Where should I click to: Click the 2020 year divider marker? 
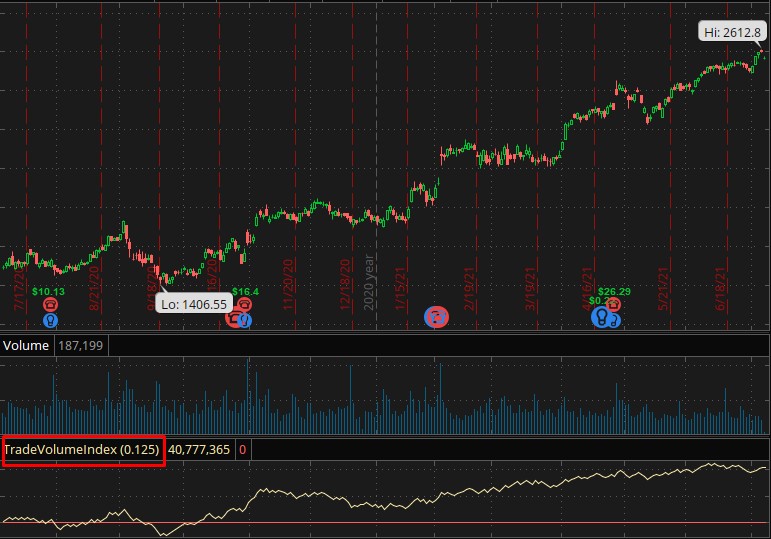click(370, 282)
